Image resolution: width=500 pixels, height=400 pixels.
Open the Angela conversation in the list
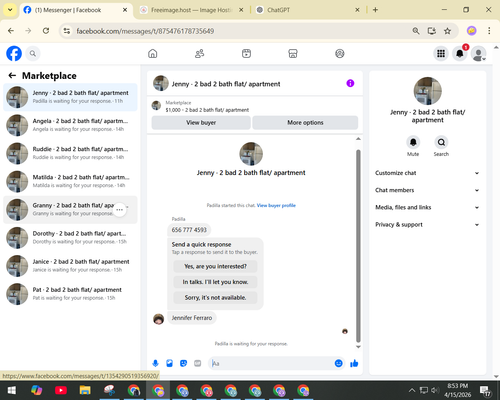click(70, 125)
